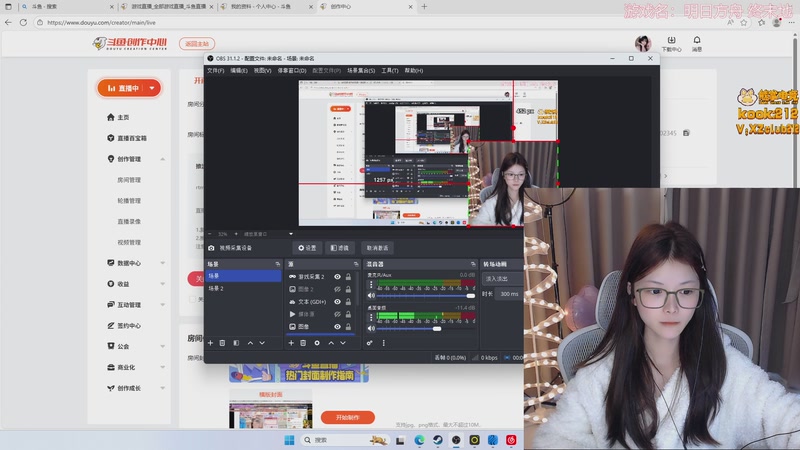800x450 pixels.
Task: Open the Edge browser from taskbar
Action: 419,440
